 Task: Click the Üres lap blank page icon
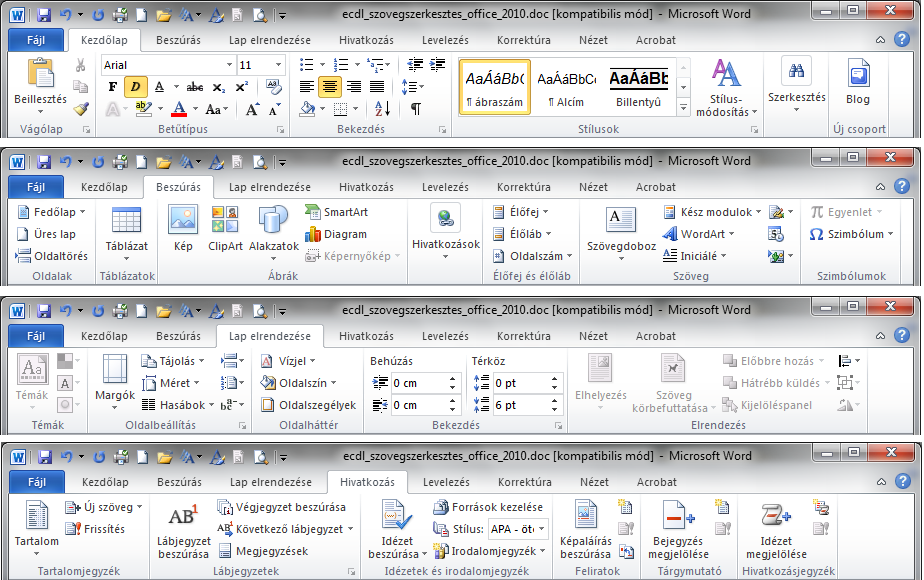[x=23, y=234]
